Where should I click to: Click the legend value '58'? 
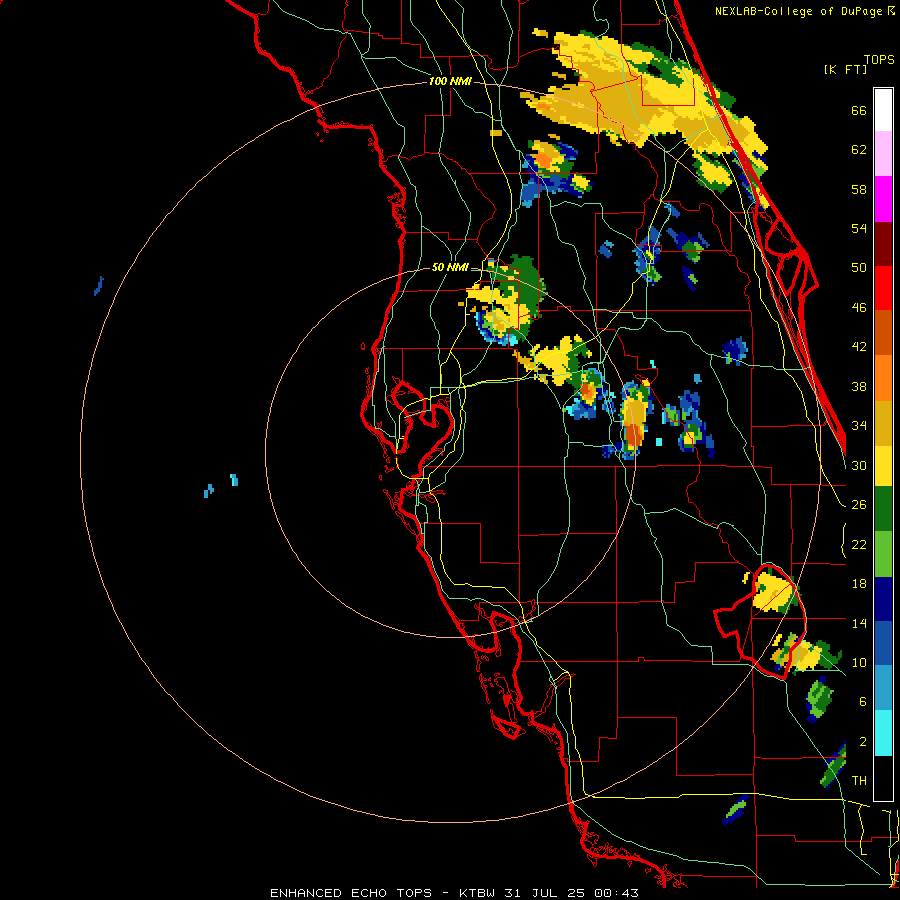[859, 189]
